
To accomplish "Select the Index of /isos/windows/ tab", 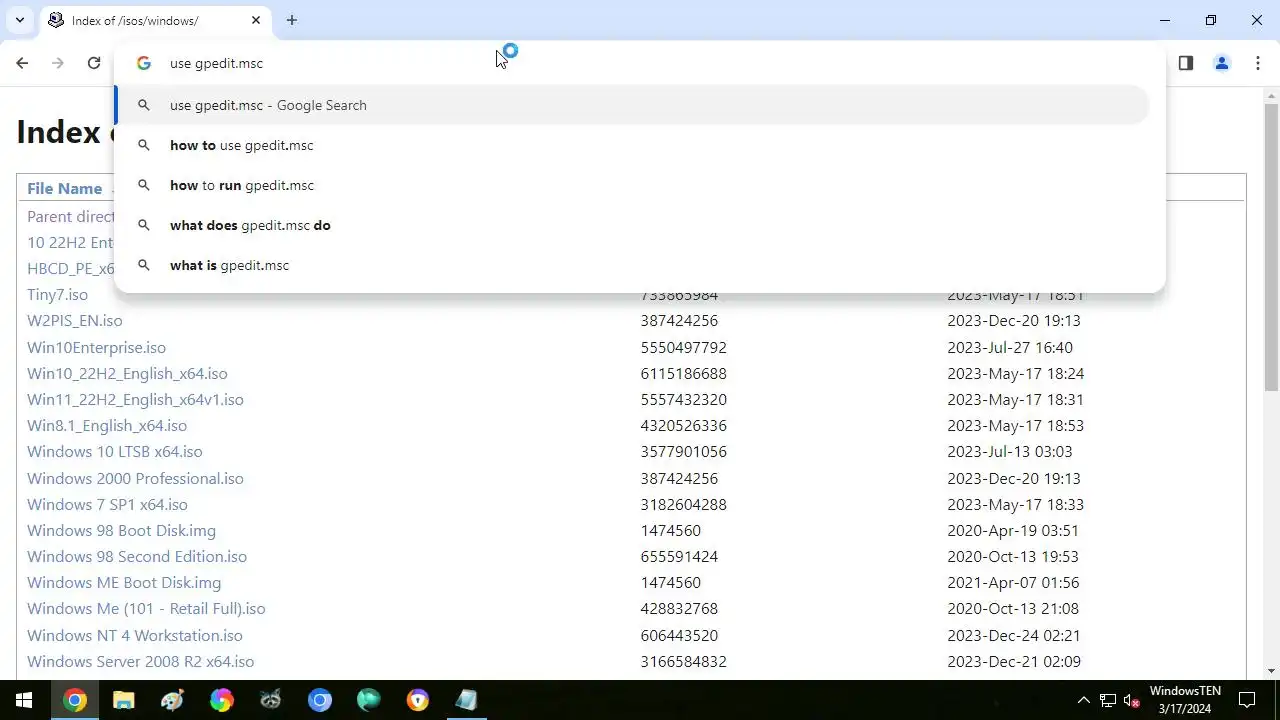I will coord(154,20).
